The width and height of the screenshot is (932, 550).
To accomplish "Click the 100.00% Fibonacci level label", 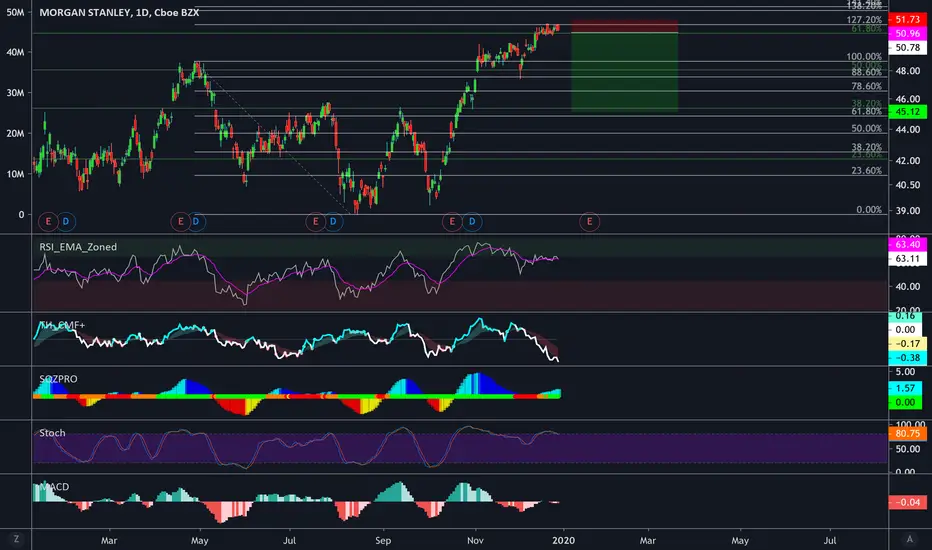I will tap(864, 57).
